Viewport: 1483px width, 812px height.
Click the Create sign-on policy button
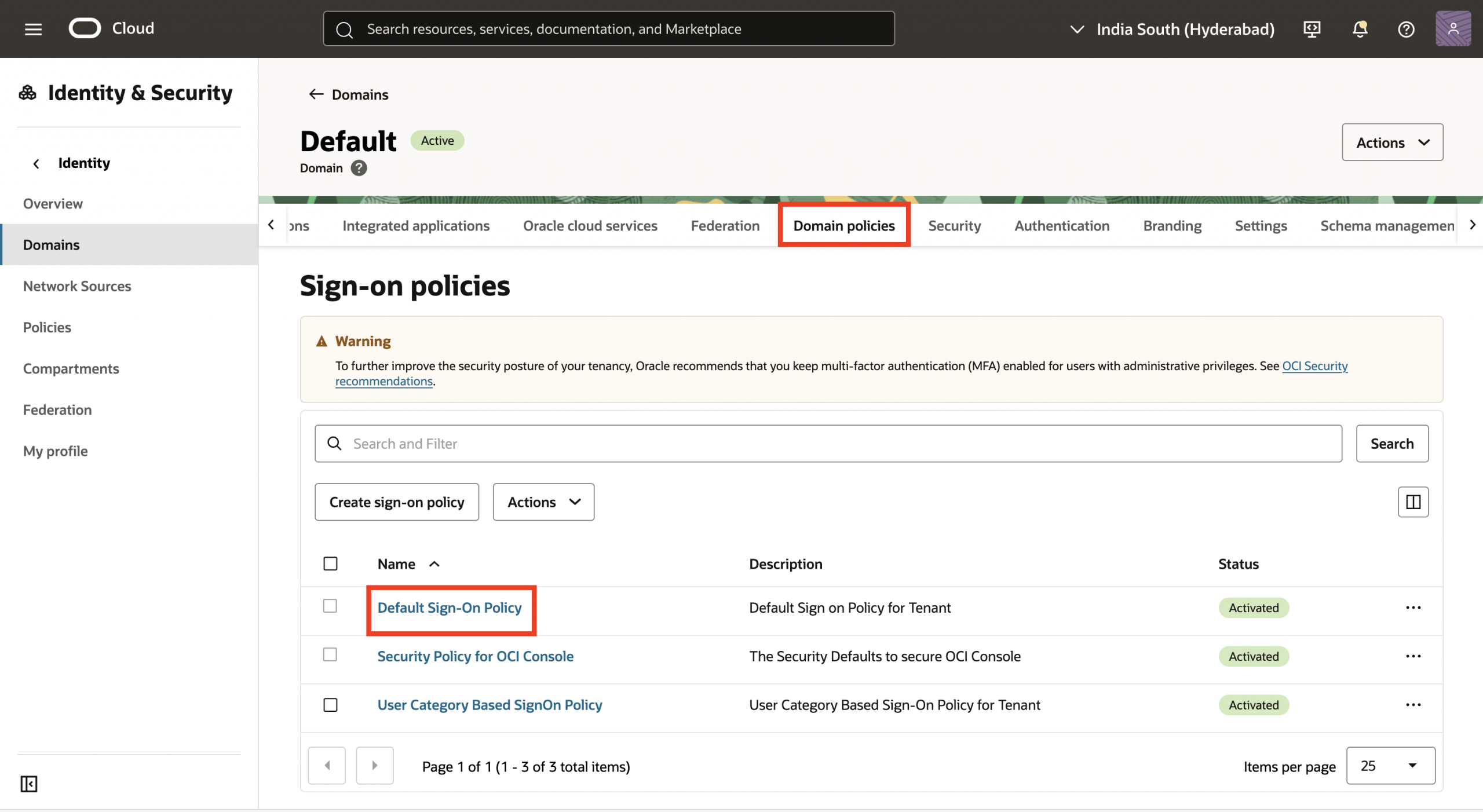[x=397, y=502]
